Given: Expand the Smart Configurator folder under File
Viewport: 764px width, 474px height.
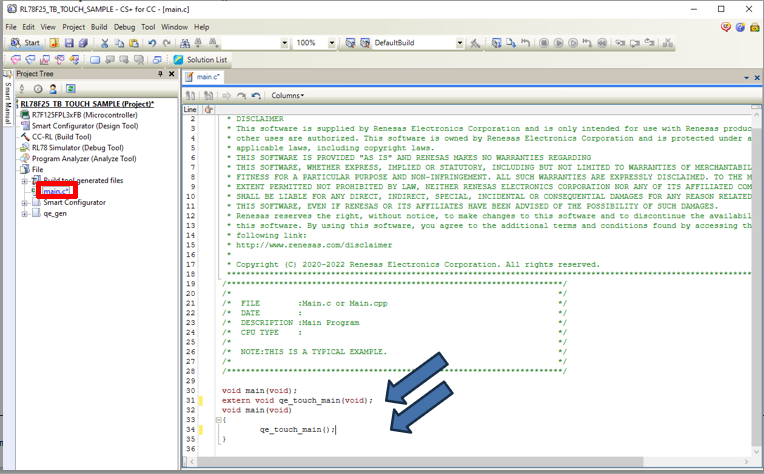Looking at the screenshot, I should 25,202.
